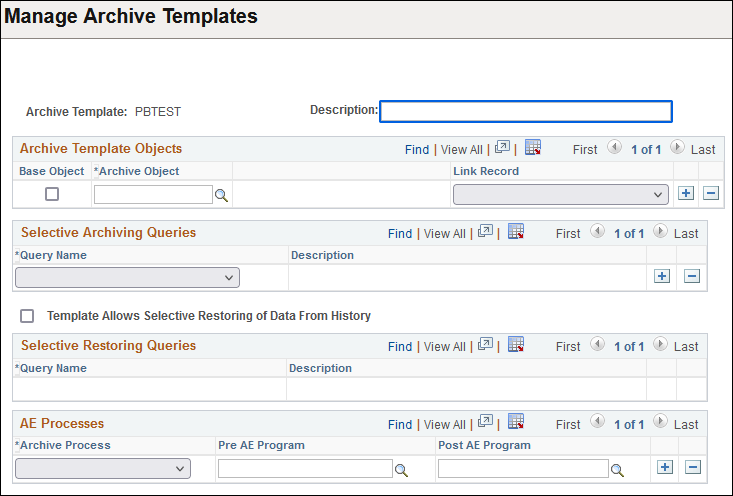Click the Post AE Program input field

coord(523,468)
